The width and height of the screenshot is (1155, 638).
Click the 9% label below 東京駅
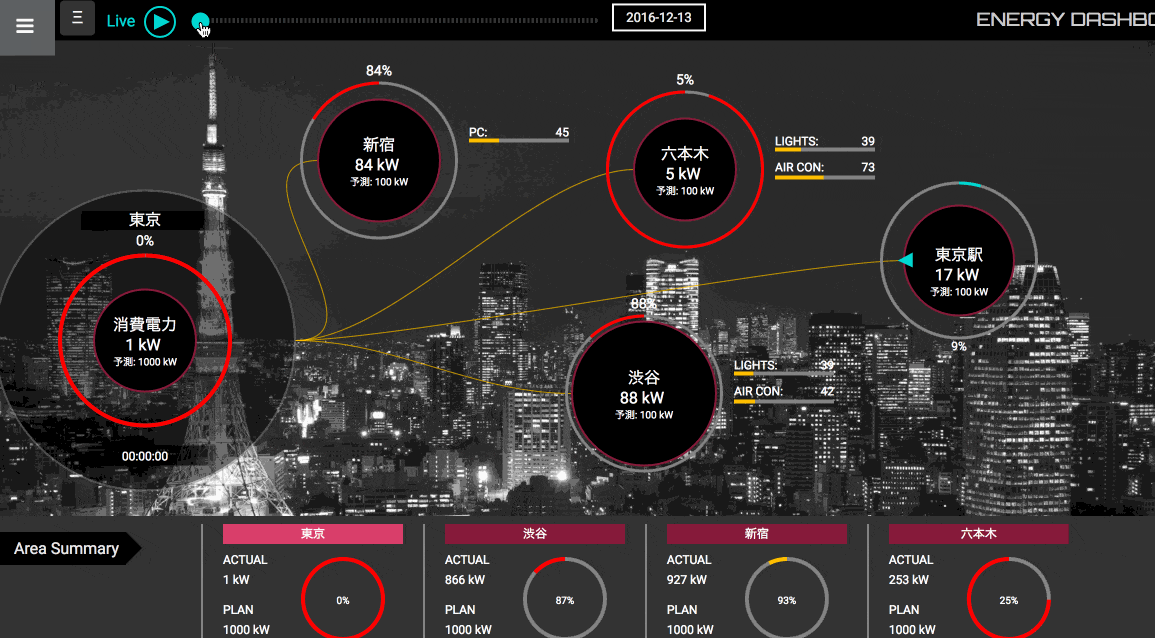[958, 346]
